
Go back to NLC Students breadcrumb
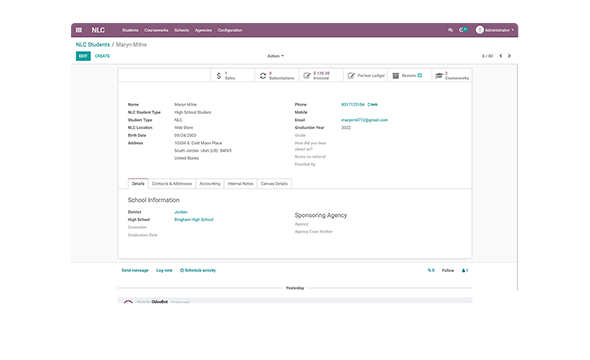coord(93,44)
